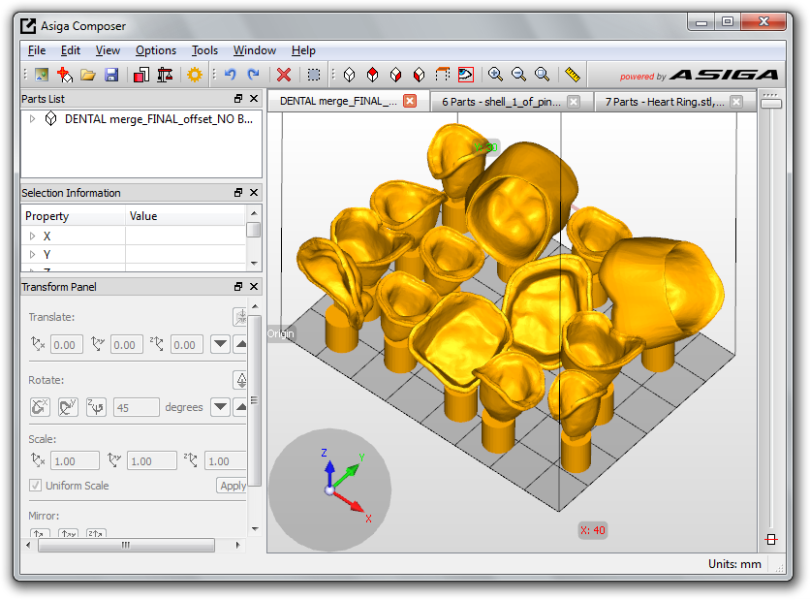
Task: Click the up arrow next to degrees
Action: click(x=240, y=407)
